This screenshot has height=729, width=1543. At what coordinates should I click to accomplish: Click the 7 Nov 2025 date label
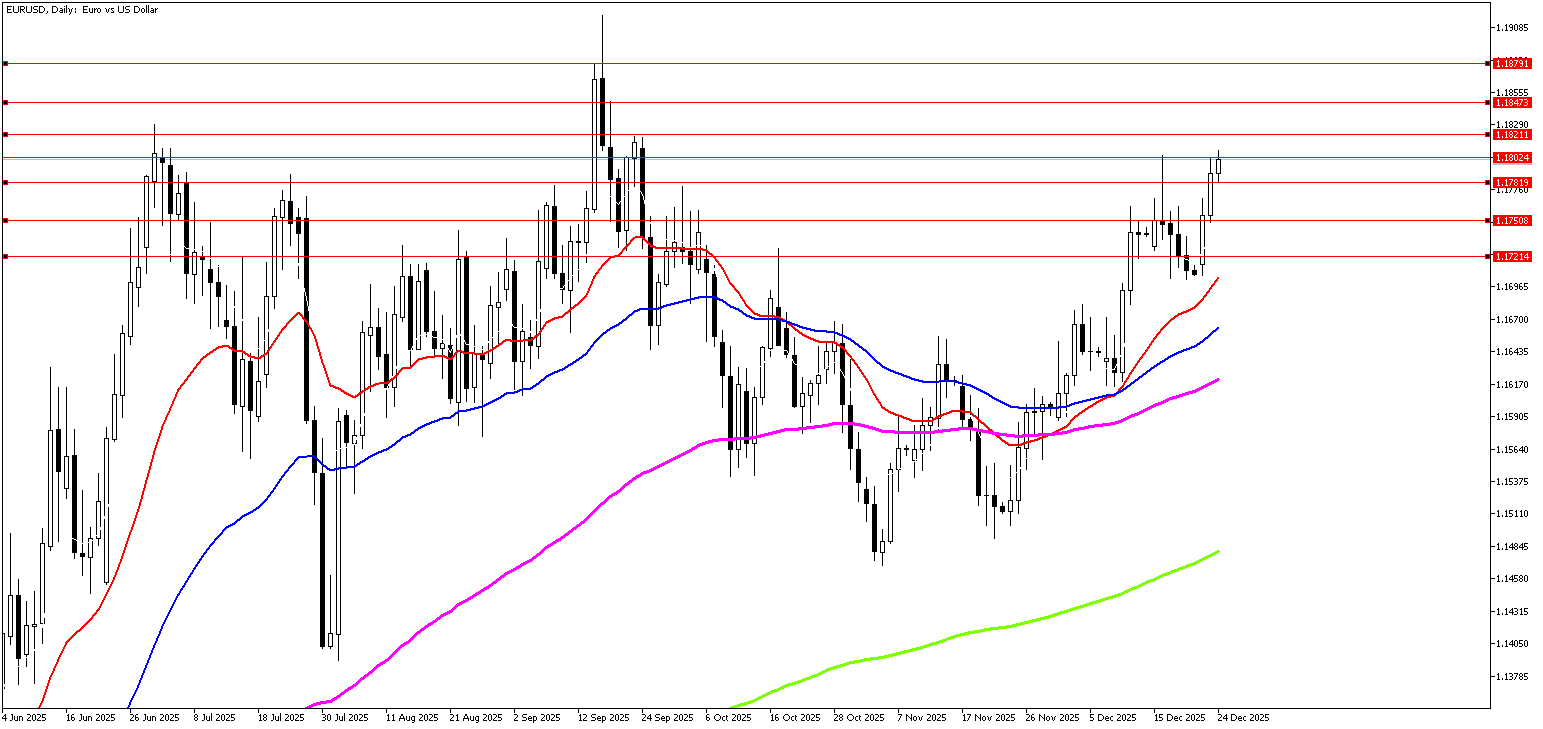(921, 718)
